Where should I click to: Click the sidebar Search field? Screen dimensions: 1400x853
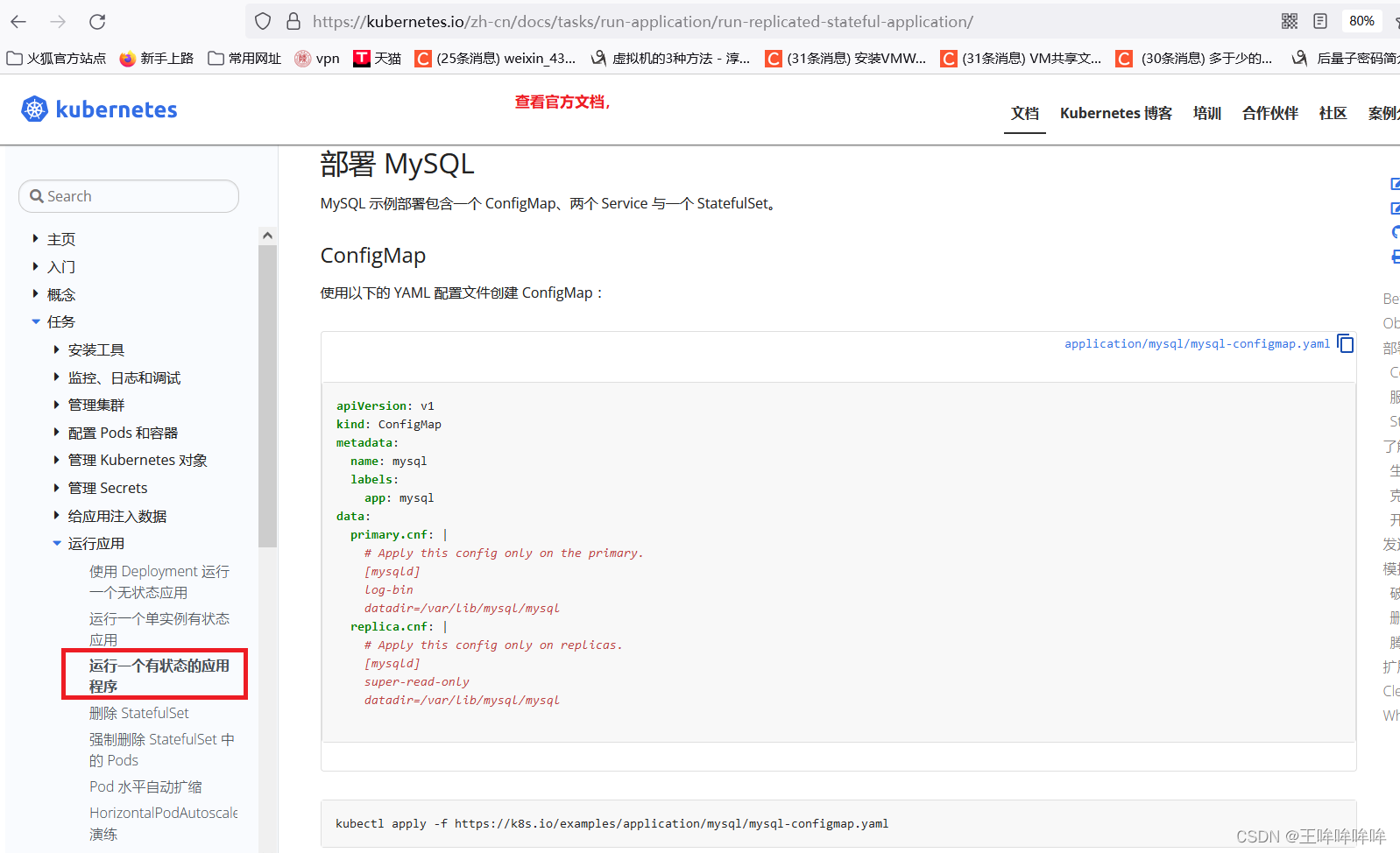click(x=129, y=196)
